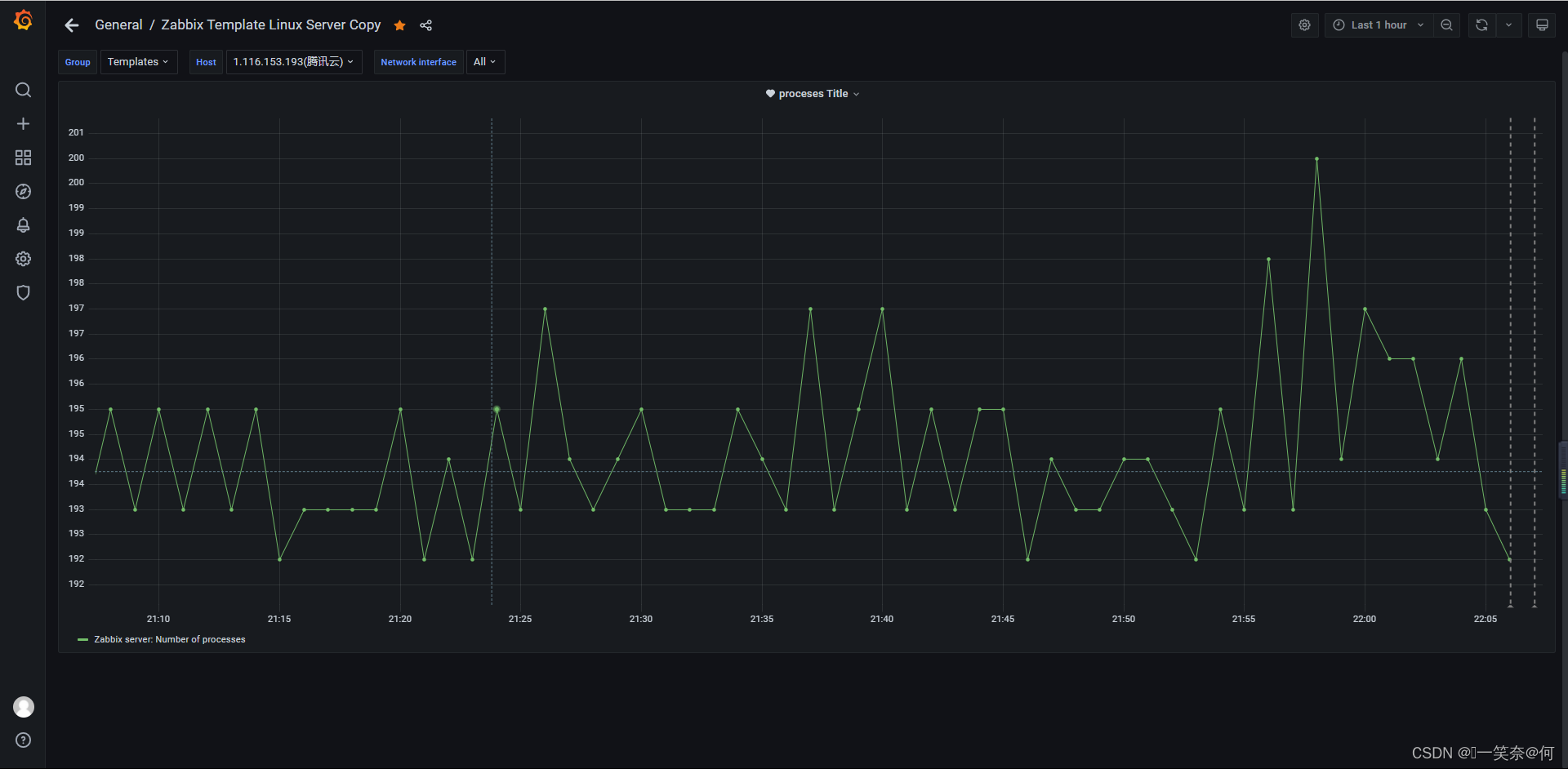Image resolution: width=1568 pixels, height=769 pixels.
Task: Click the Group variable label
Action: coord(78,62)
